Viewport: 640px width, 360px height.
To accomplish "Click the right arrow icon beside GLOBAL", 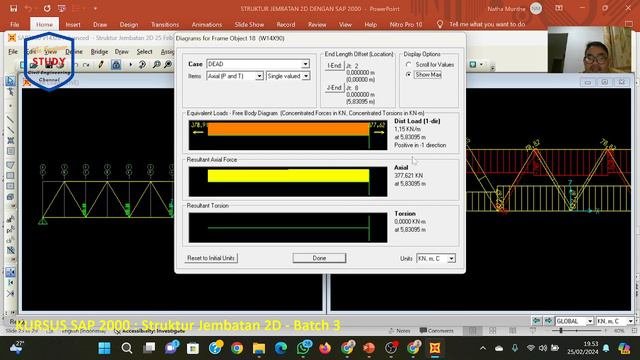I will (x=548, y=321).
